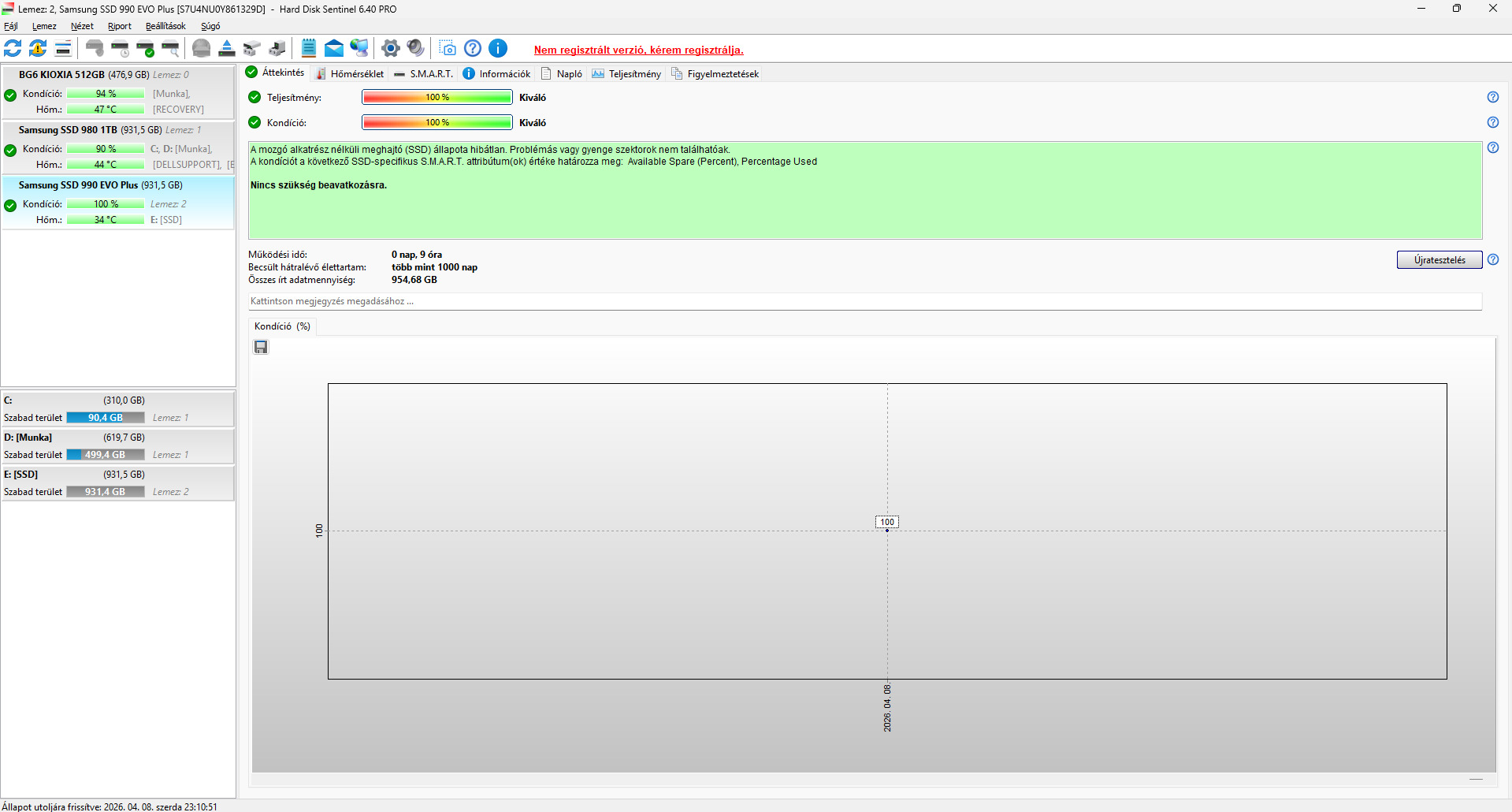Select the E: [SSD] partition entry
Viewport: 1512px width, 812px height.
tap(118, 483)
